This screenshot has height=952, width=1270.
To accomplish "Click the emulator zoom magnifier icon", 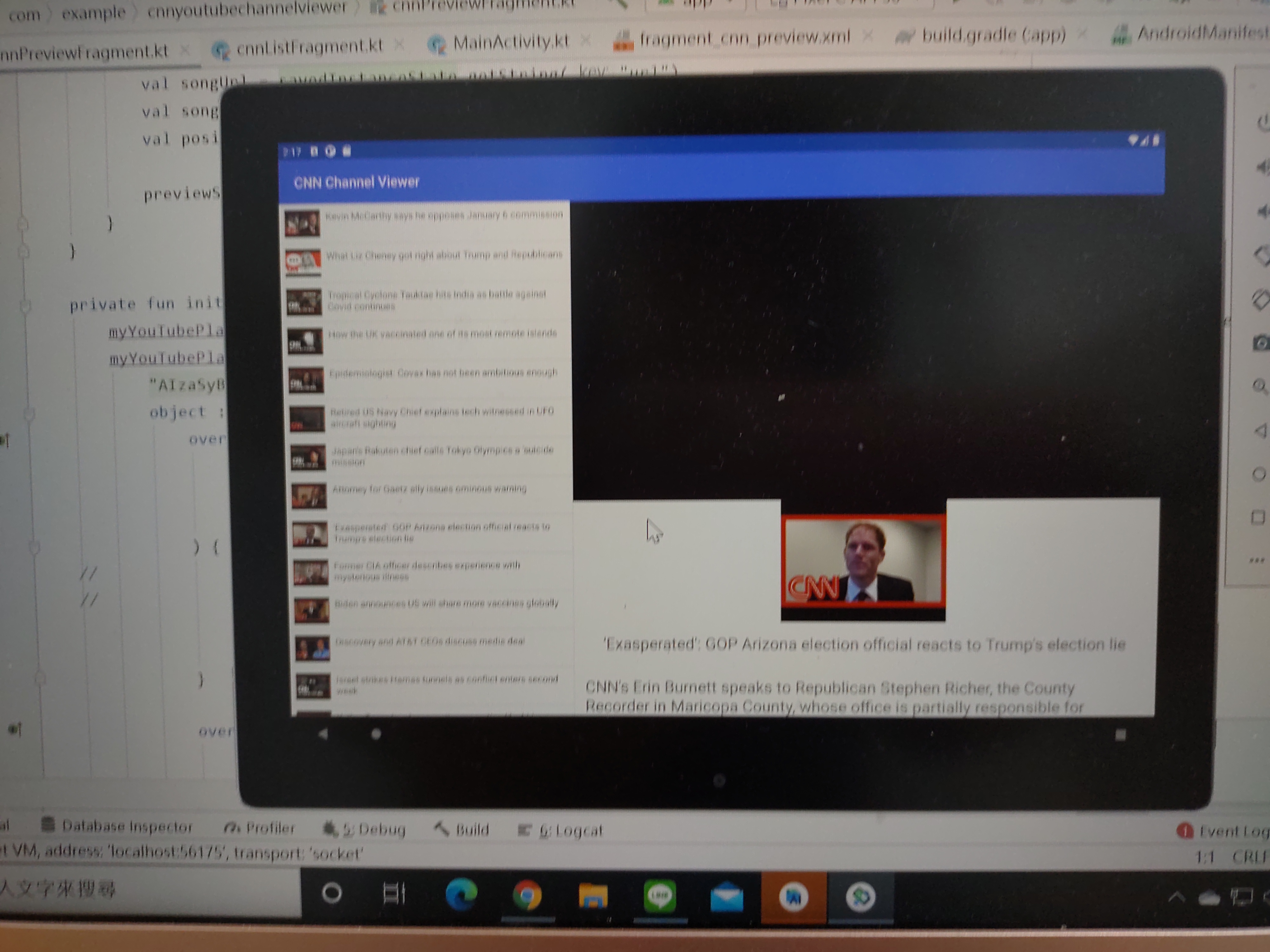I will (1260, 386).
